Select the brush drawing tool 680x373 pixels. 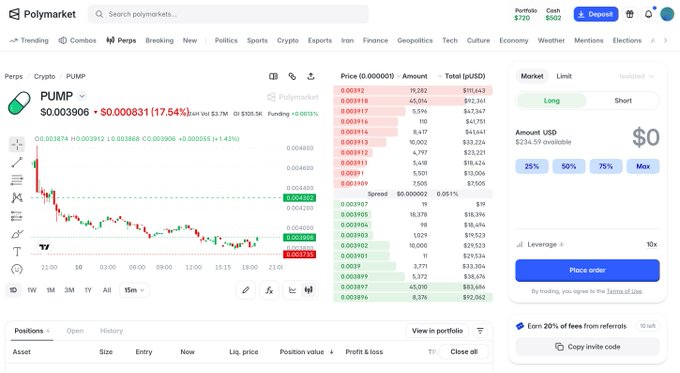pyautogui.click(x=17, y=234)
